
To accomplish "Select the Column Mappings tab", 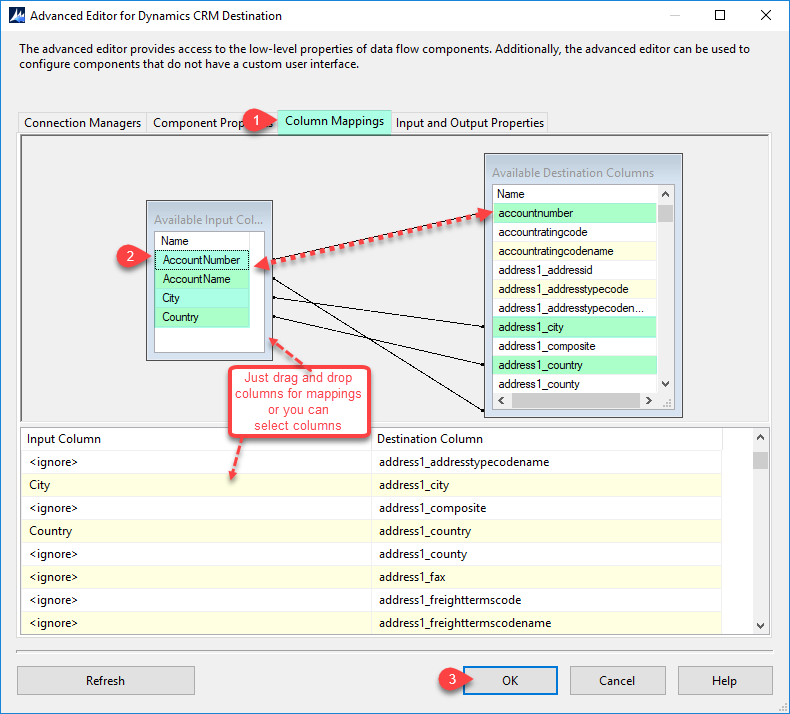I will 335,121.
